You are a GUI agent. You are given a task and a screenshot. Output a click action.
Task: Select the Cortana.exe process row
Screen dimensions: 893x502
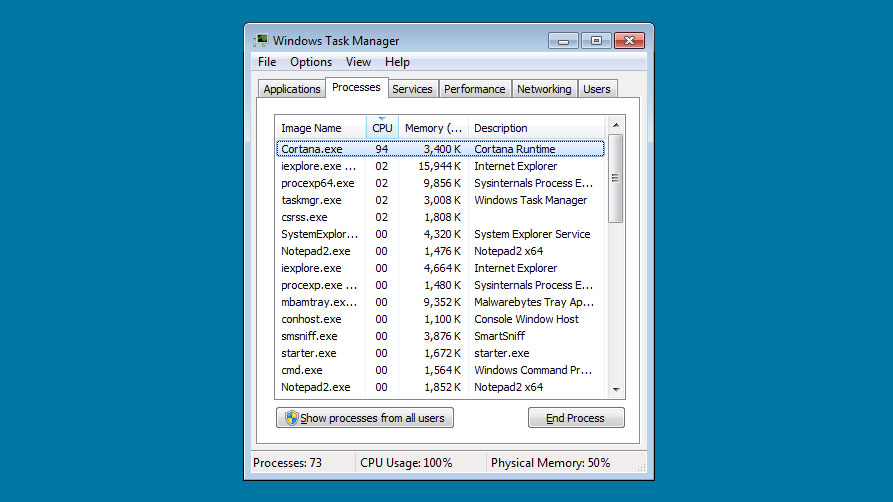click(440, 149)
